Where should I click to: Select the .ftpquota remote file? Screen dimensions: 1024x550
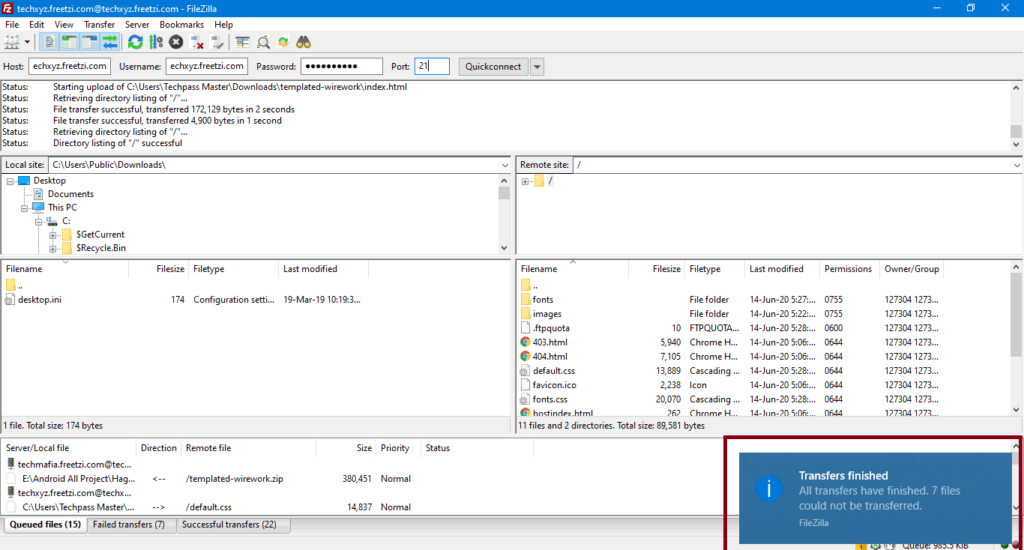551,328
